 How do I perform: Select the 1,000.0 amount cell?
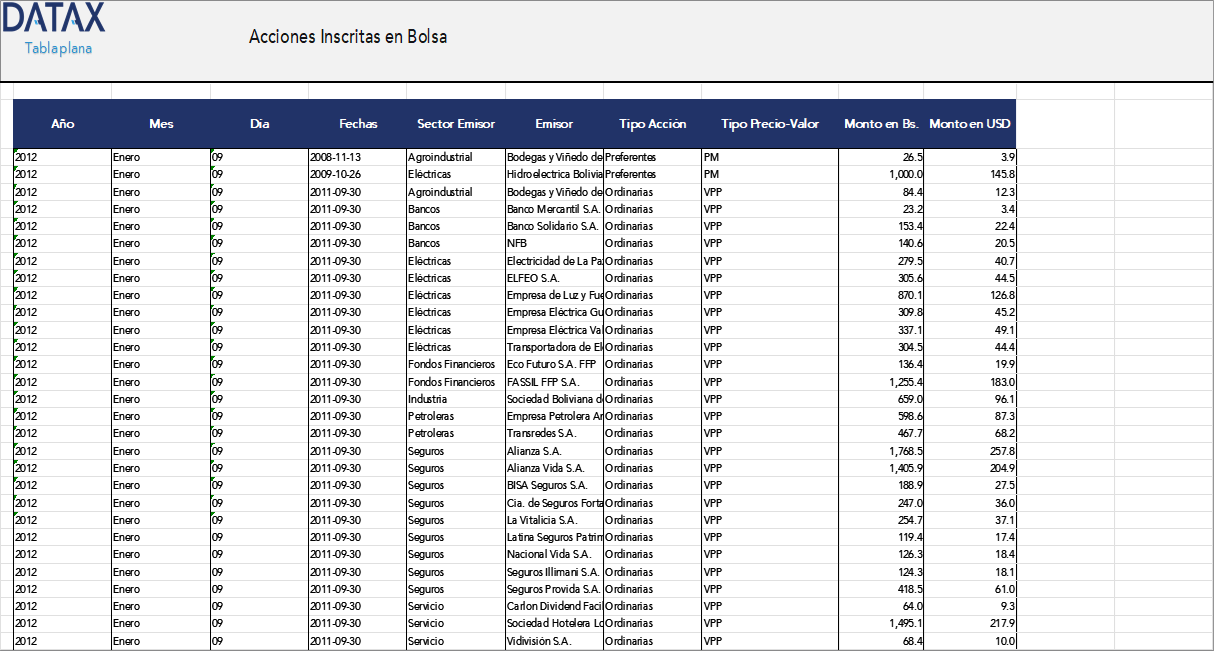(882, 174)
